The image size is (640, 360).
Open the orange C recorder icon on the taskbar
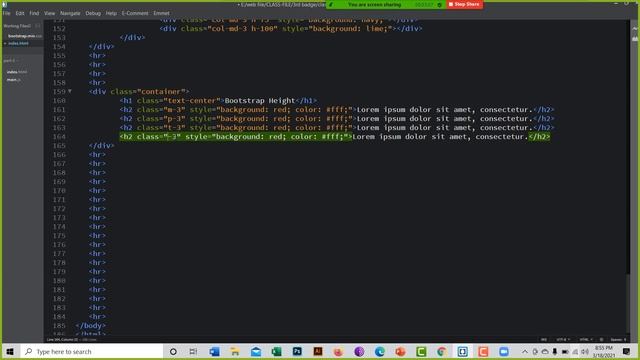[x=483, y=351]
